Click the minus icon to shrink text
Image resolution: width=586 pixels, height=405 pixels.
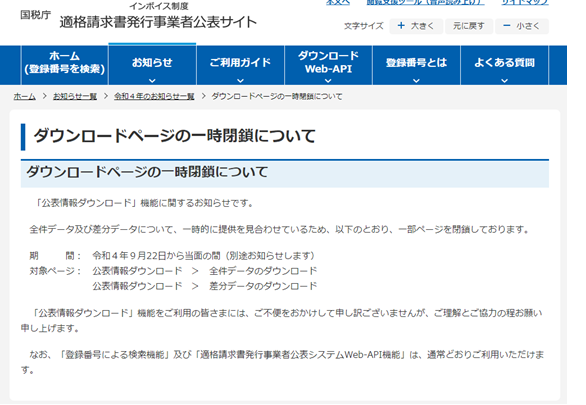tap(506, 25)
